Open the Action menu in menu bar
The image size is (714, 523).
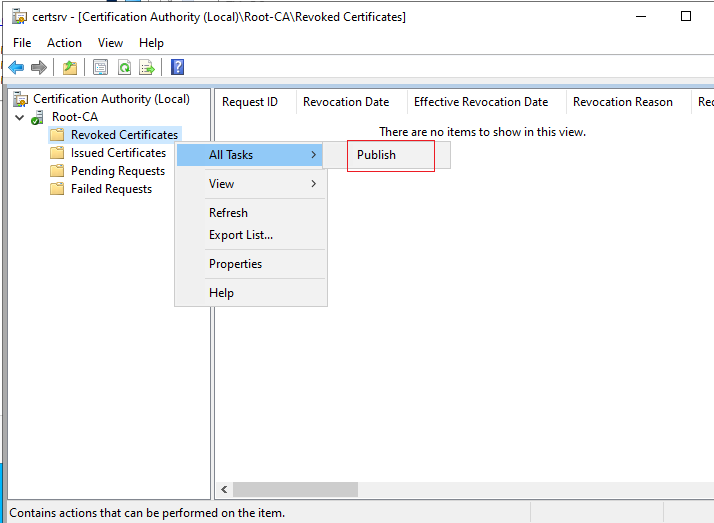[x=64, y=43]
